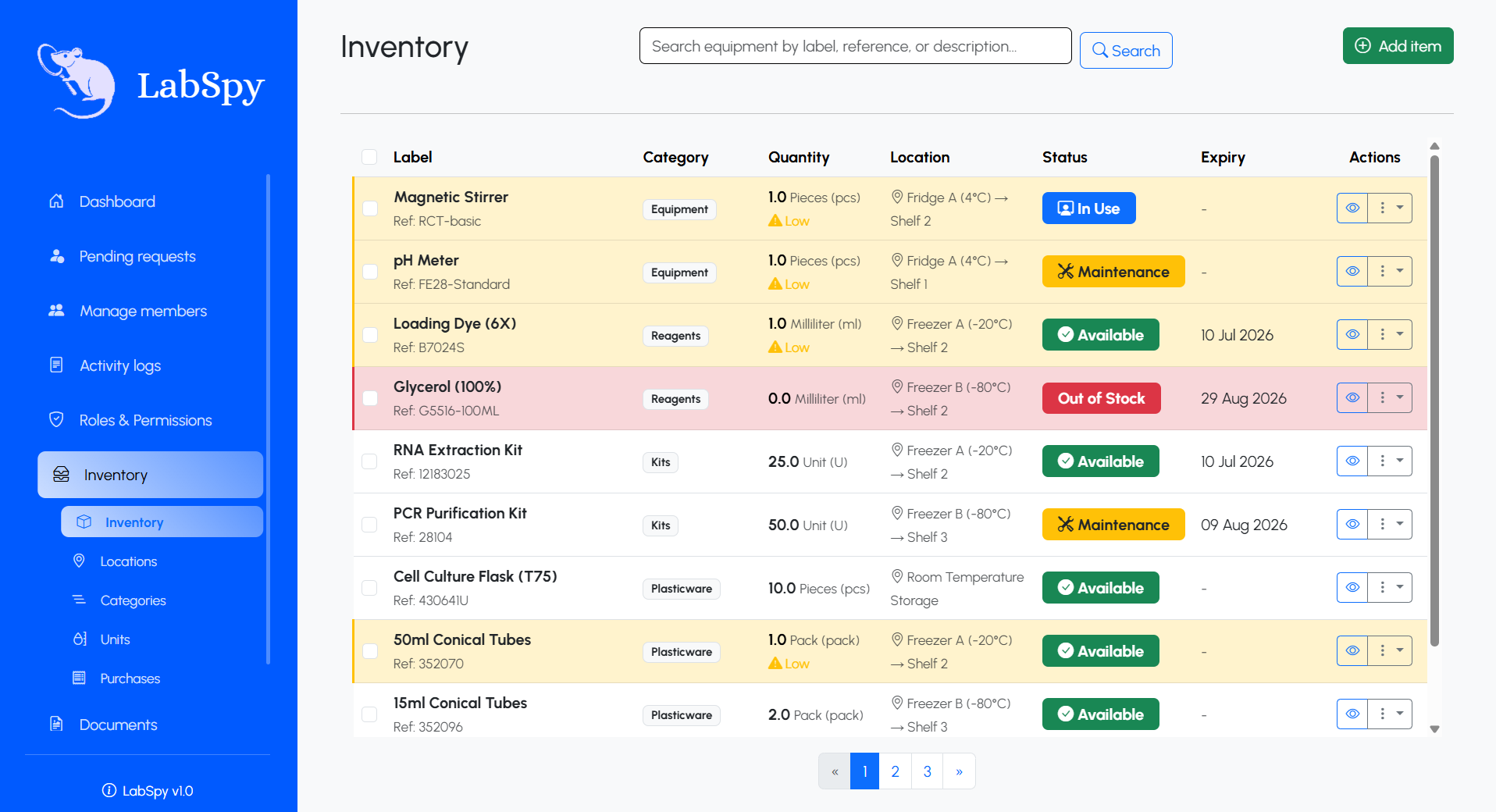Go to page 3 of inventory

coord(927,771)
